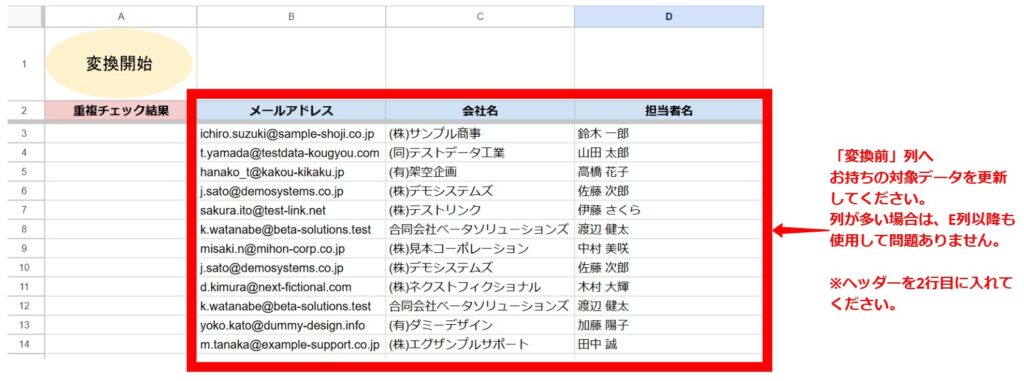
Task: Select cell 木村 大輝
Action: tap(669, 286)
